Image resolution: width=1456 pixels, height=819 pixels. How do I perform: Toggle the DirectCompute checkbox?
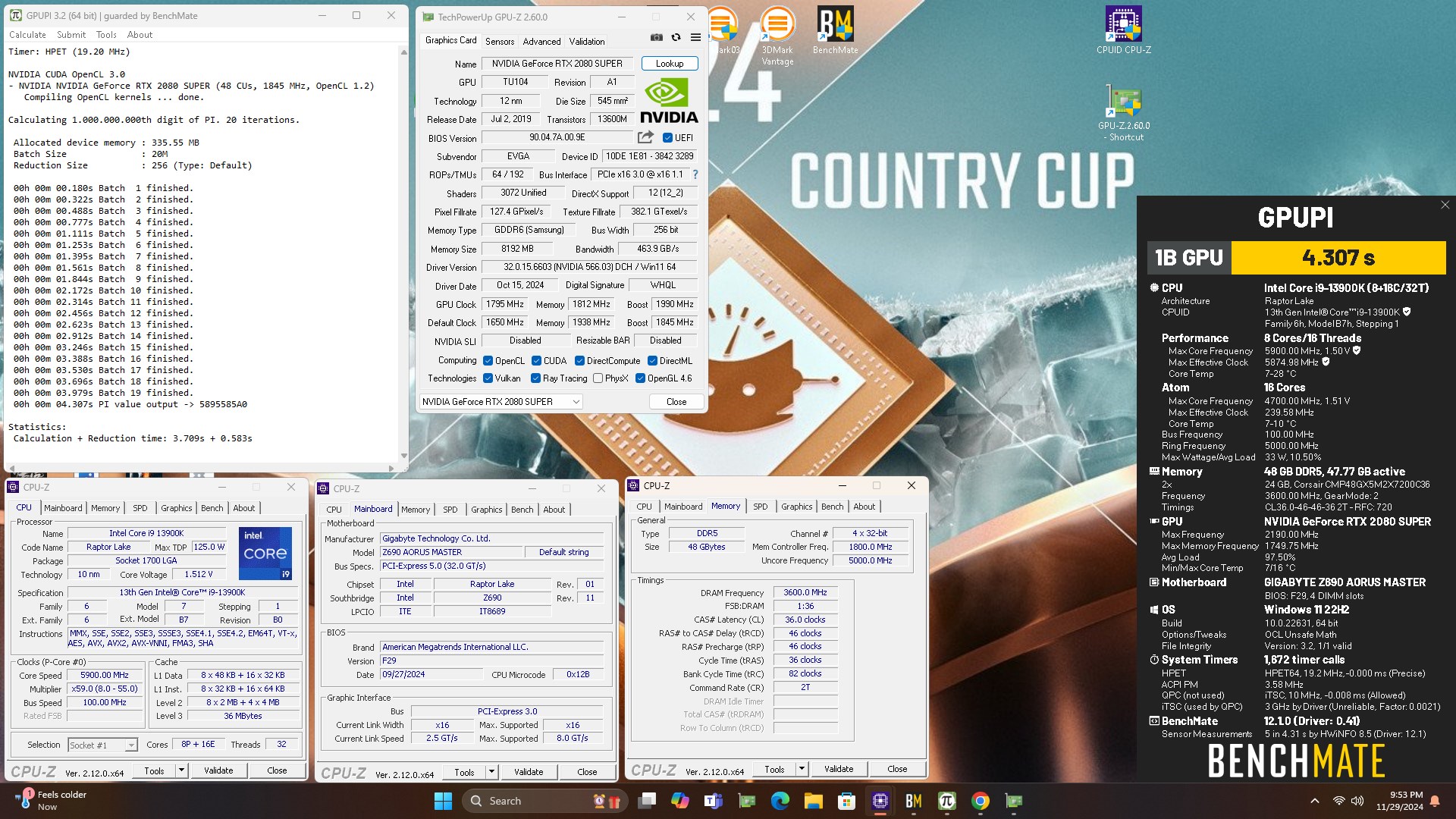pos(579,361)
